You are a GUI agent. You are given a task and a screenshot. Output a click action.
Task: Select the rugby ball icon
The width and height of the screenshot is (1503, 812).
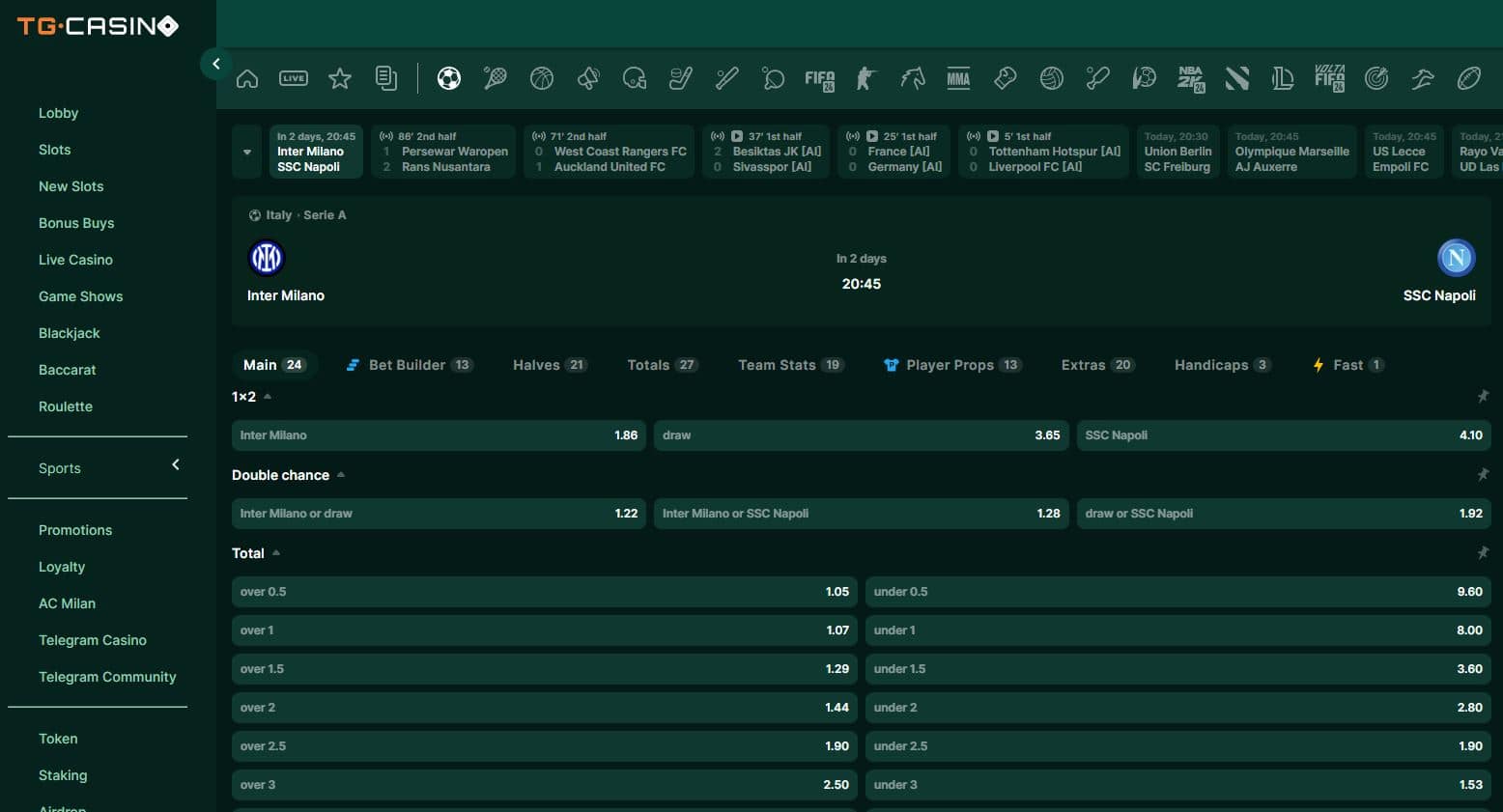[1469, 78]
